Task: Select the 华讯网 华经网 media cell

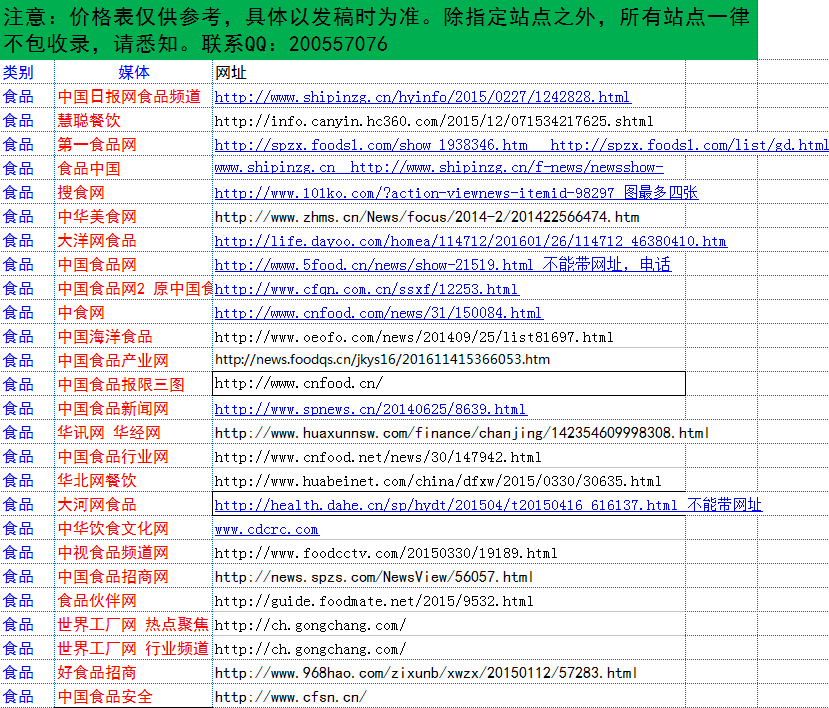Action: tap(133, 433)
